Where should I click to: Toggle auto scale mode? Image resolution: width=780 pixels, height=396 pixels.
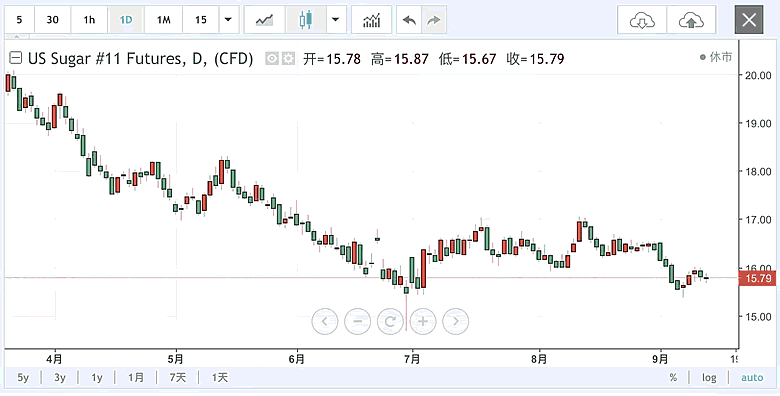click(752, 378)
